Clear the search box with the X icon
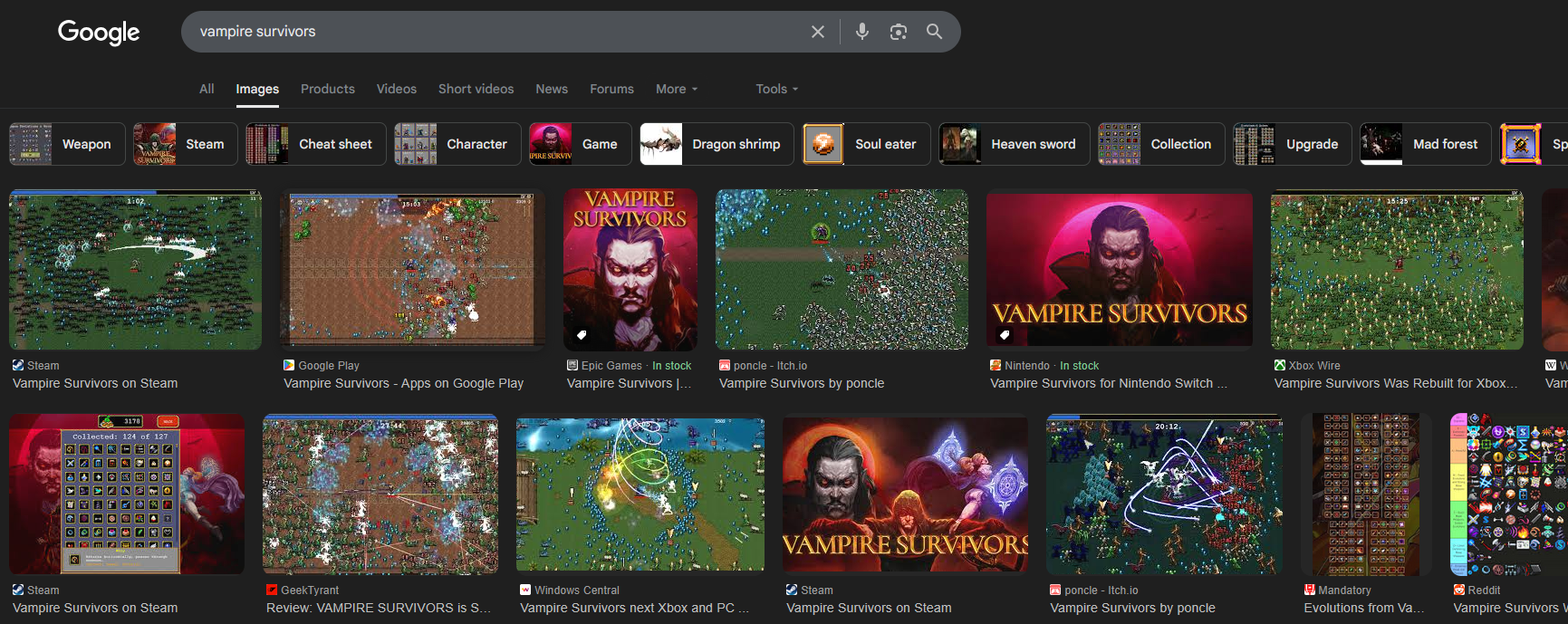The height and width of the screenshot is (624, 1568). 818,32
